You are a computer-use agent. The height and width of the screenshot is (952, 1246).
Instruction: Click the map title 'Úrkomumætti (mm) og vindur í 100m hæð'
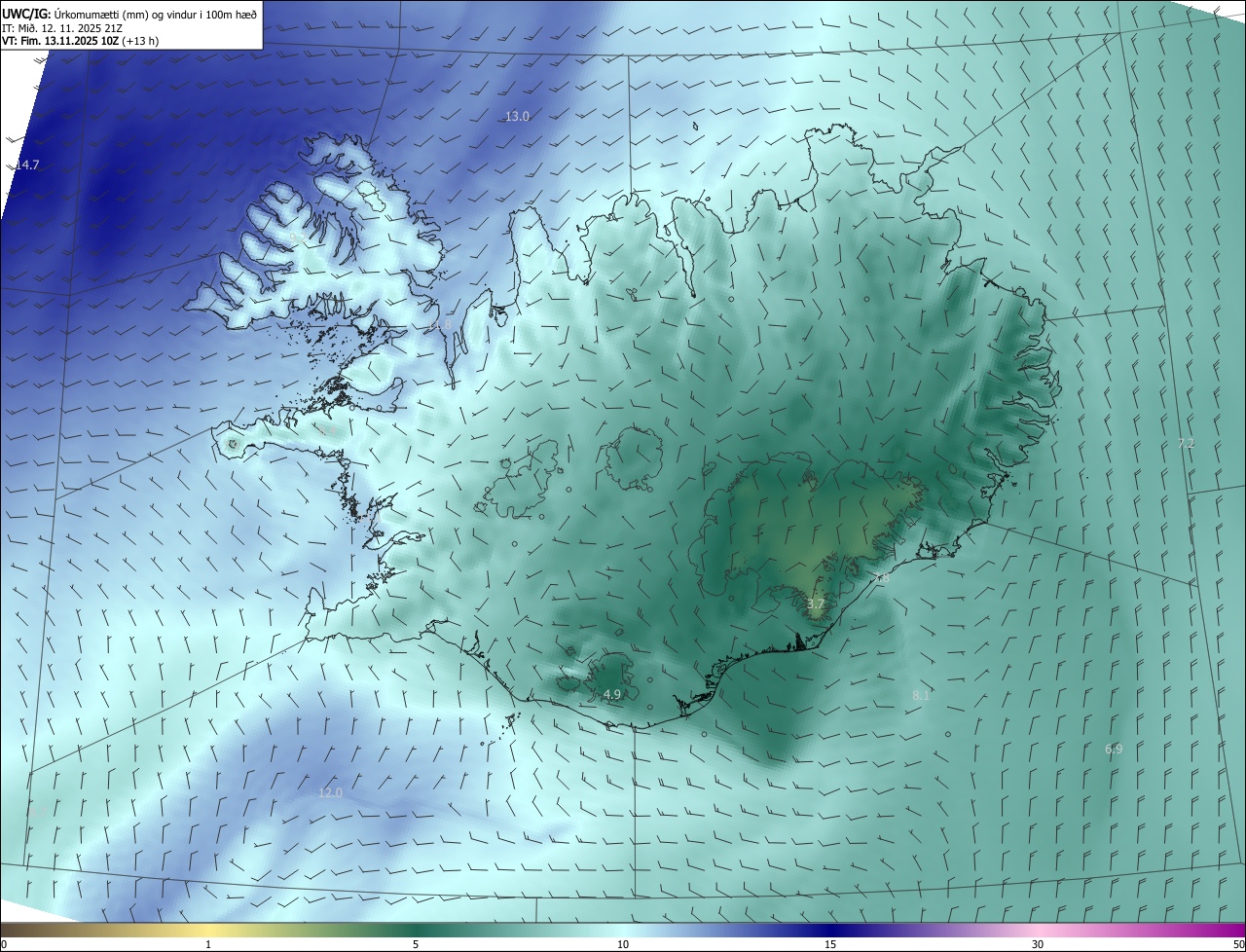[154, 14]
